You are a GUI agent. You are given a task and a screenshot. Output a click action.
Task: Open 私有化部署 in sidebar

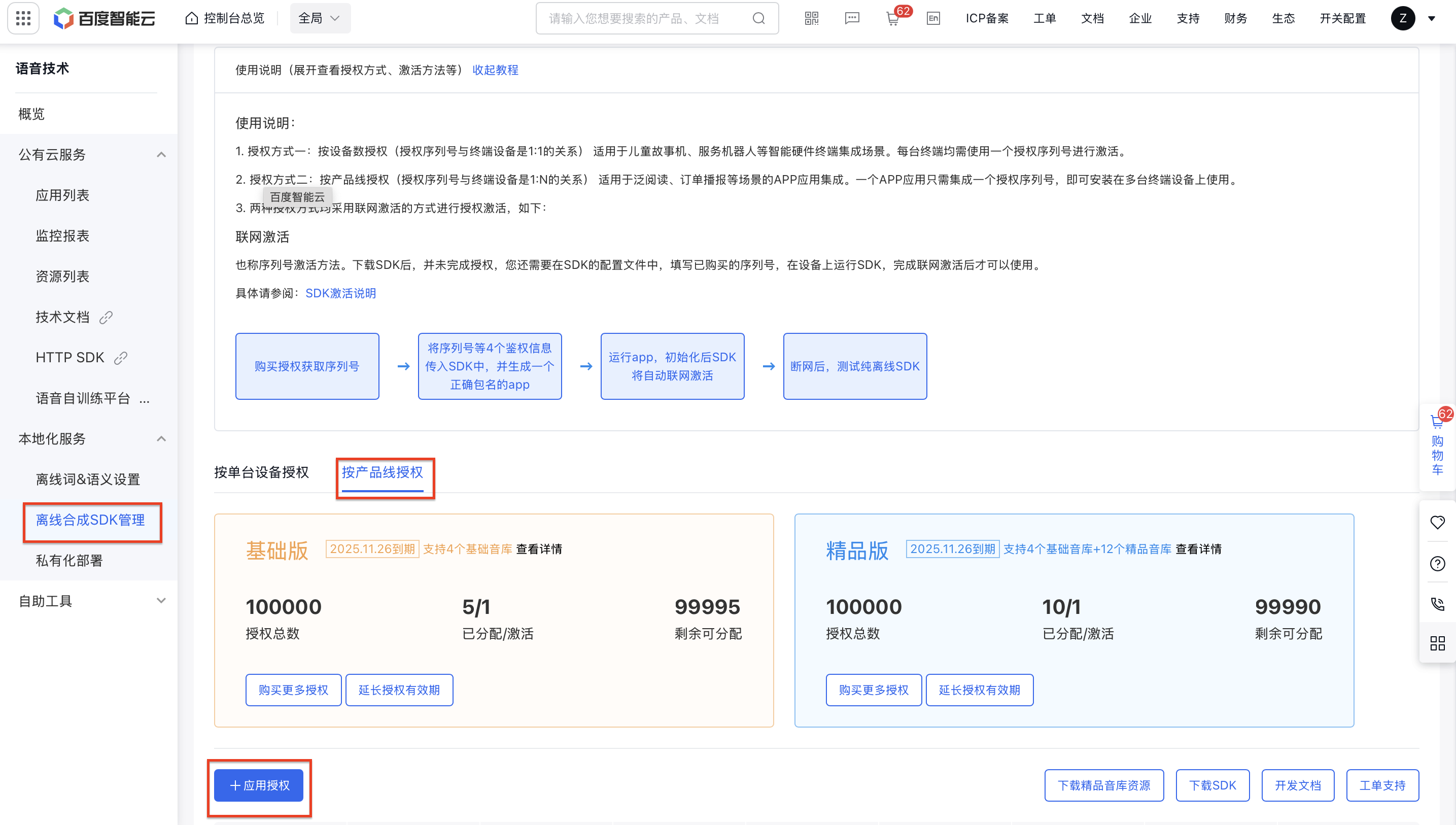pos(69,560)
